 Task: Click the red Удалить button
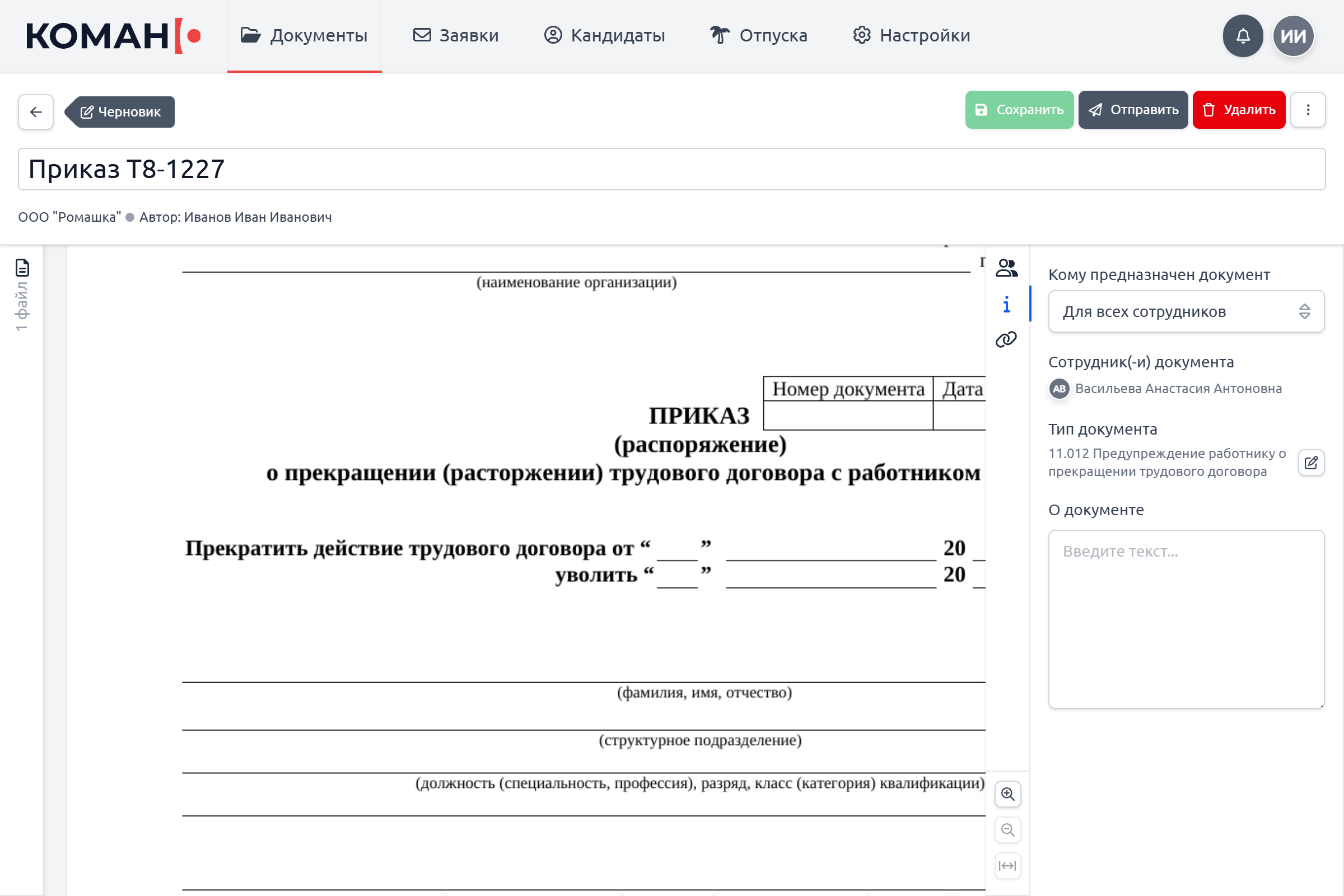tap(1239, 110)
